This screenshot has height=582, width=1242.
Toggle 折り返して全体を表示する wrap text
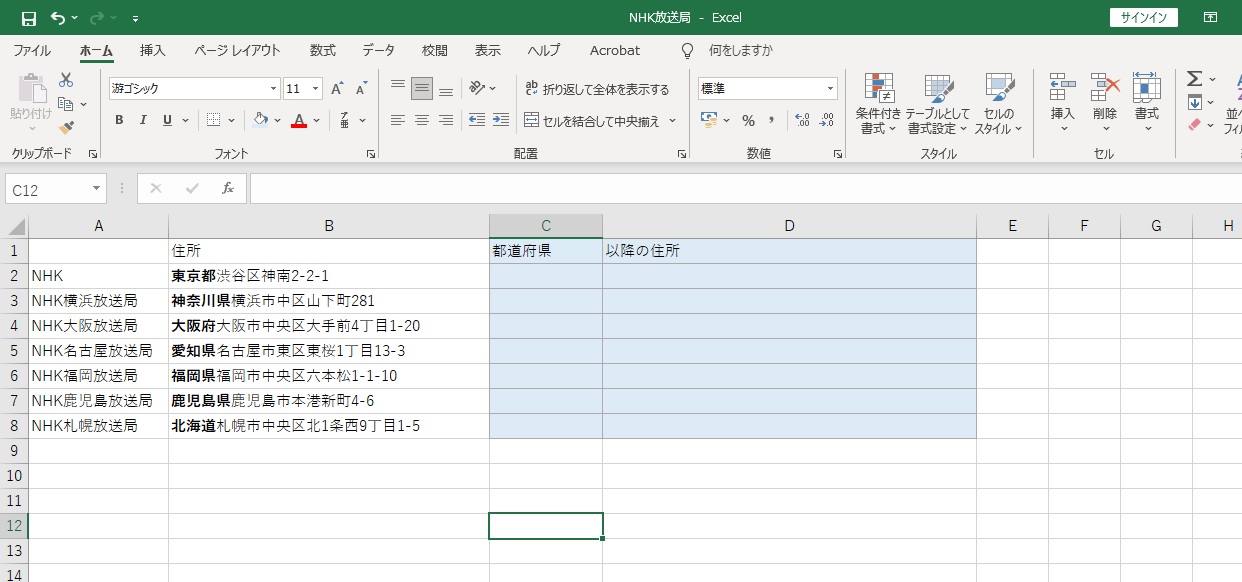pyautogui.click(x=598, y=89)
